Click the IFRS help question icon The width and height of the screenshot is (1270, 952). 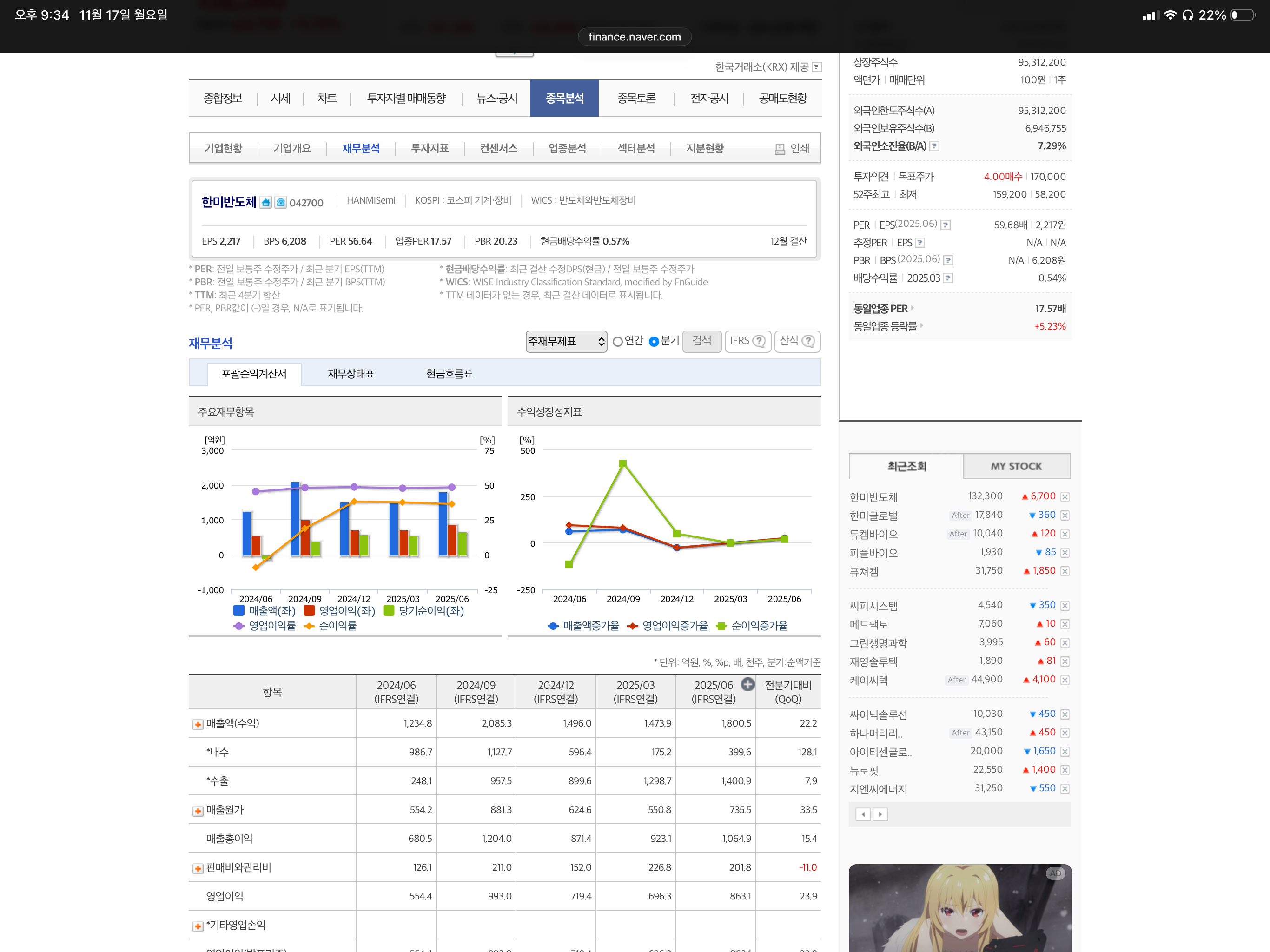click(x=759, y=341)
